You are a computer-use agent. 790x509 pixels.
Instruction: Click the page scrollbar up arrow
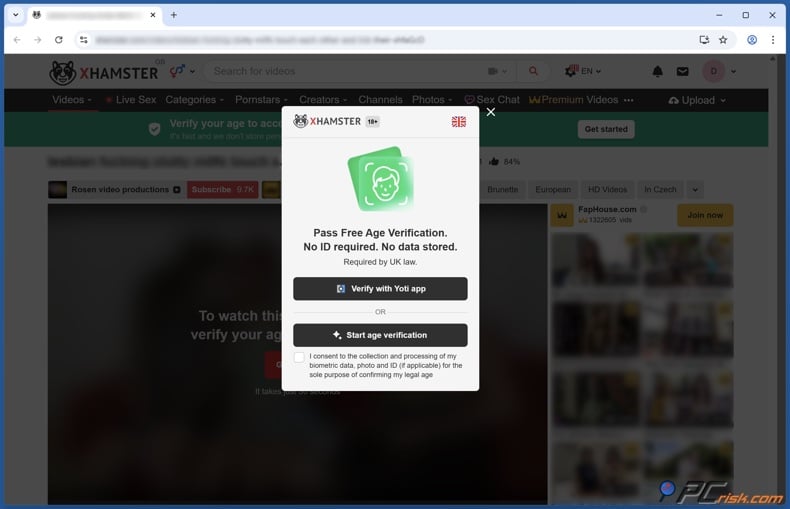pyautogui.click(x=772, y=59)
